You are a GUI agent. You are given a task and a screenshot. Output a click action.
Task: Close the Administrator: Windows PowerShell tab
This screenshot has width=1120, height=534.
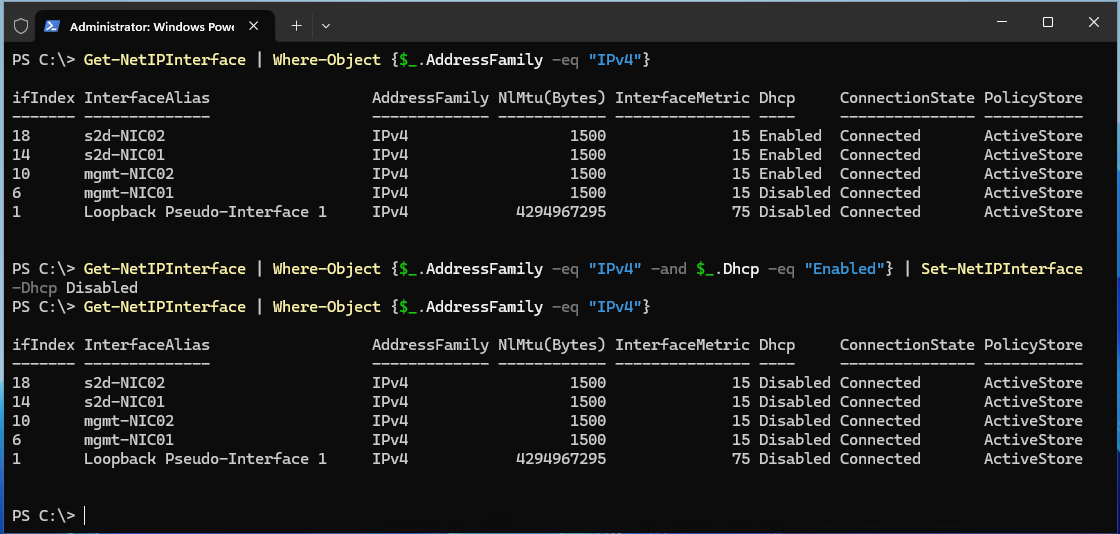[x=256, y=25]
